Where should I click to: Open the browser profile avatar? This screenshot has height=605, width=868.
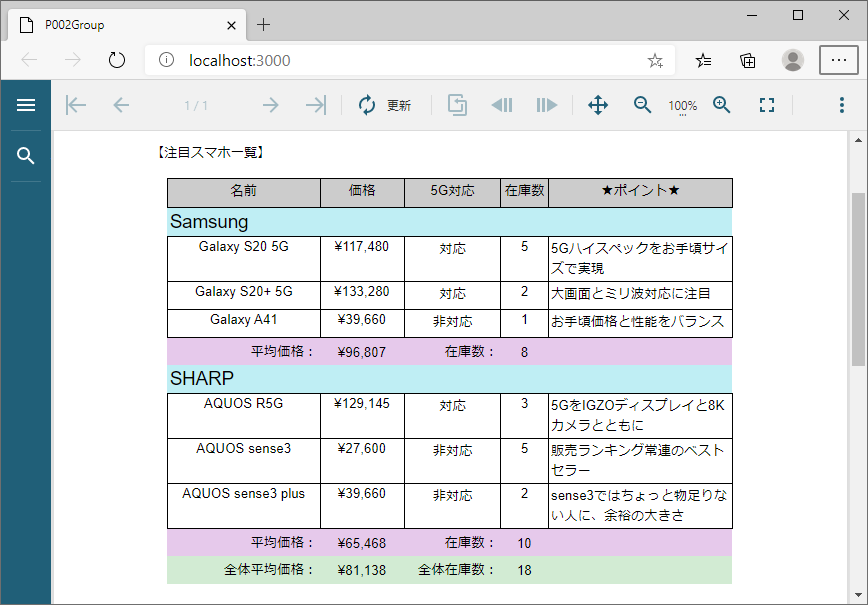[x=793, y=60]
